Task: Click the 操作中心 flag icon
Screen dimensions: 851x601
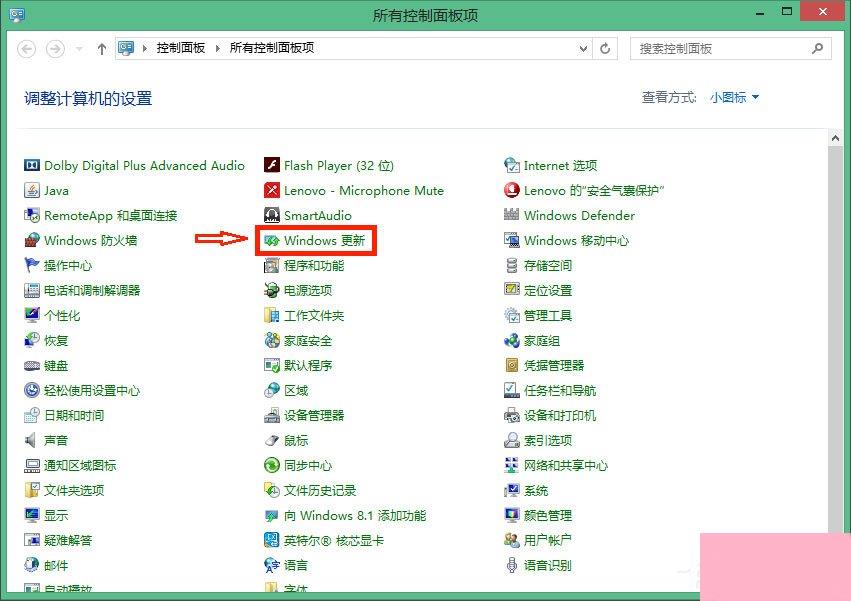Action: 32,265
